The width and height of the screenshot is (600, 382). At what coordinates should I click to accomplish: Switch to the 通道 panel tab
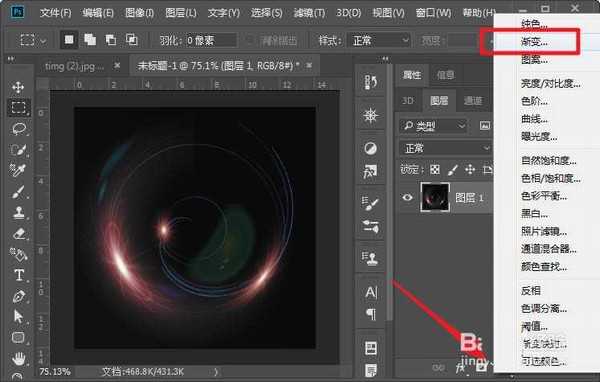tap(473, 101)
